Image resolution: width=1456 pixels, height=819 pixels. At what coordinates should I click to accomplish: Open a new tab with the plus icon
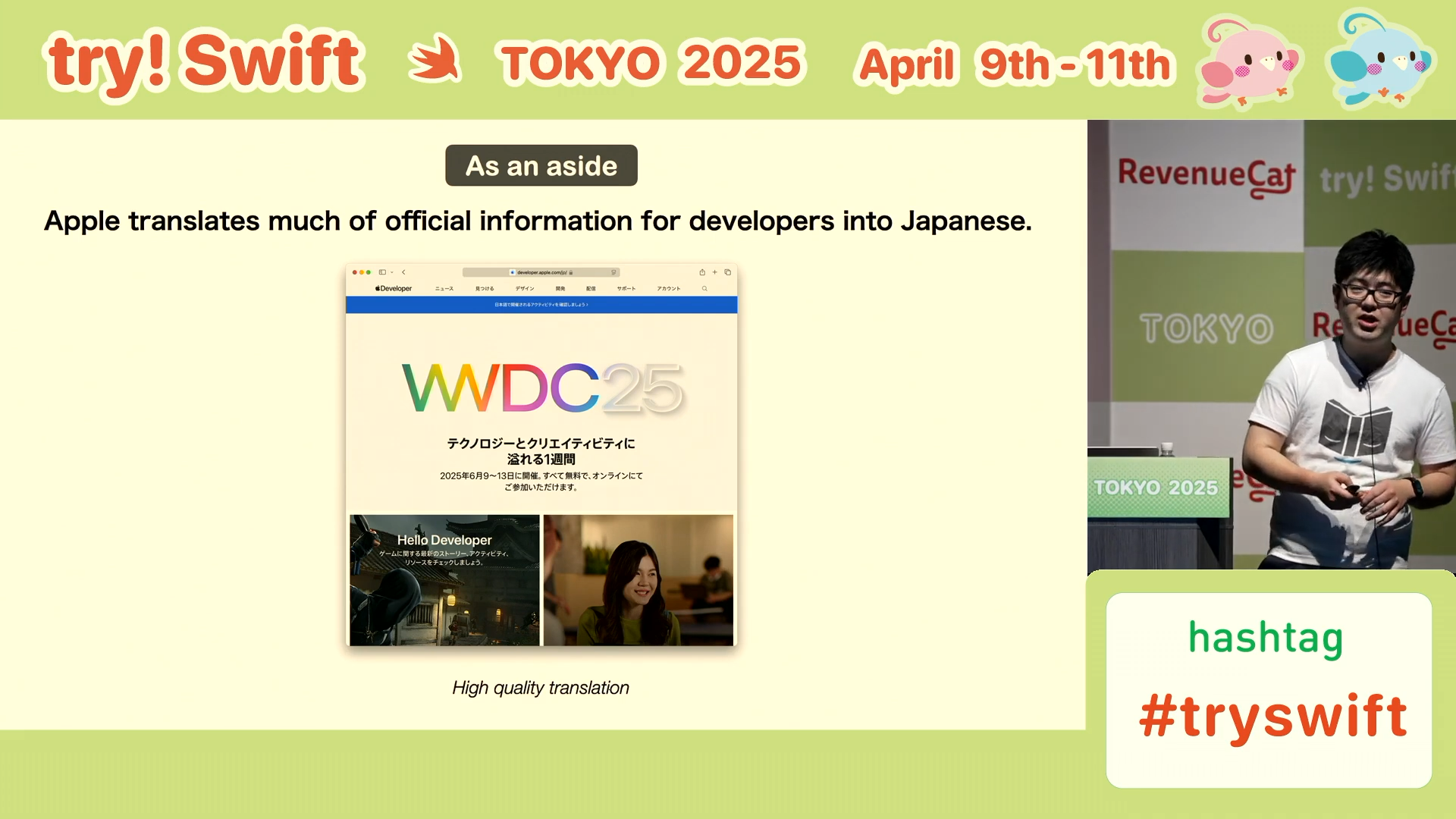pos(714,272)
